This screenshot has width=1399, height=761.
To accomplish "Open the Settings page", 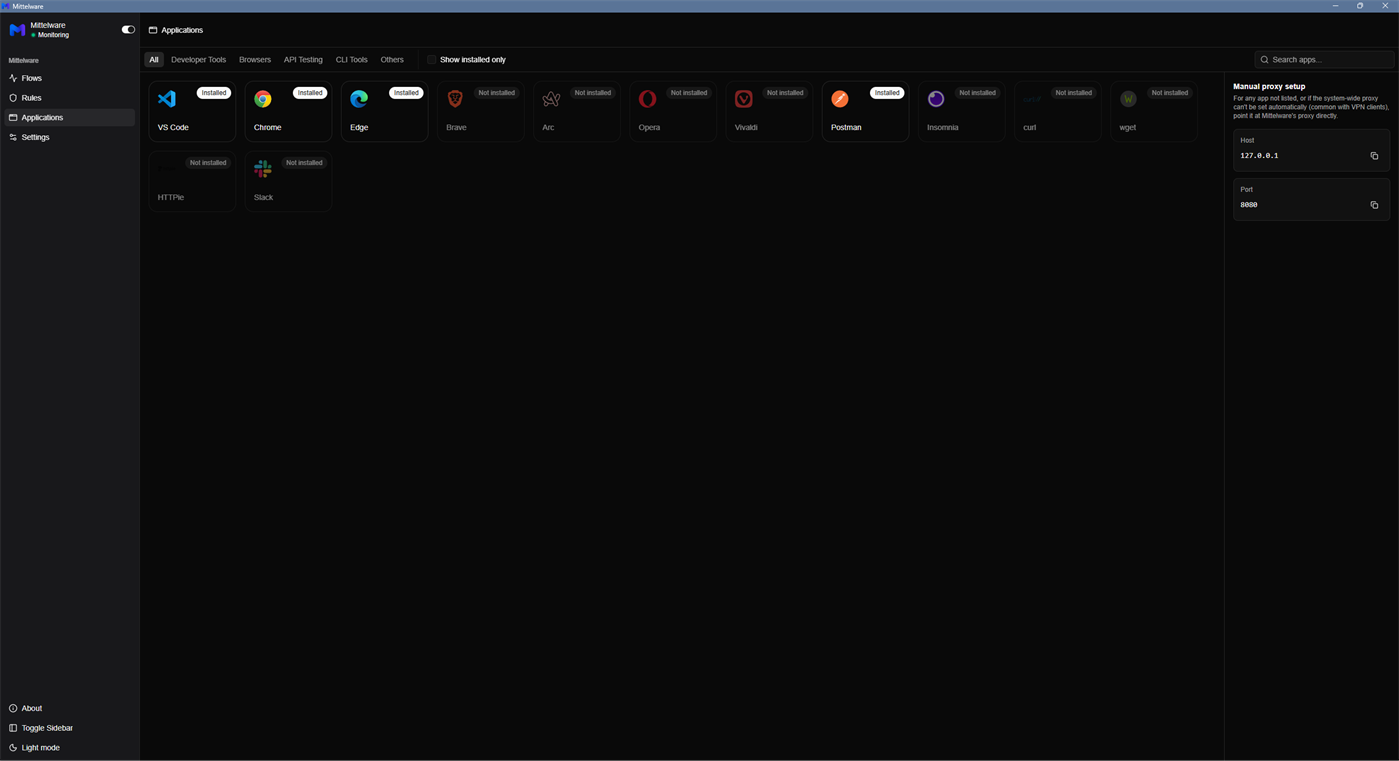I will [x=69, y=137].
